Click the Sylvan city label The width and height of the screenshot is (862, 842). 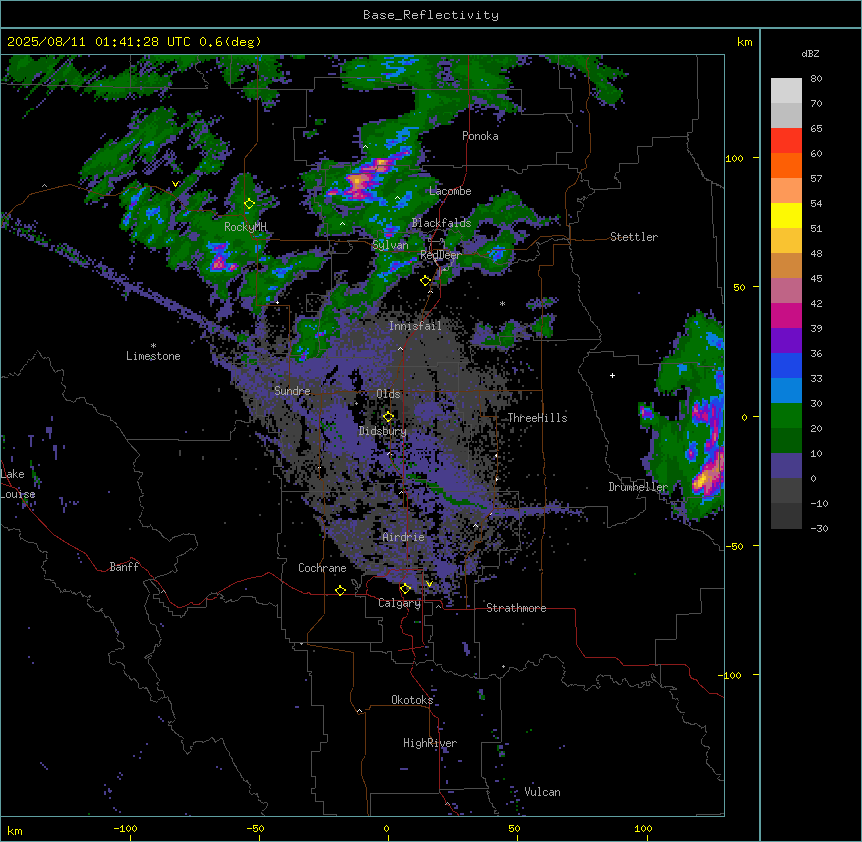point(390,245)
